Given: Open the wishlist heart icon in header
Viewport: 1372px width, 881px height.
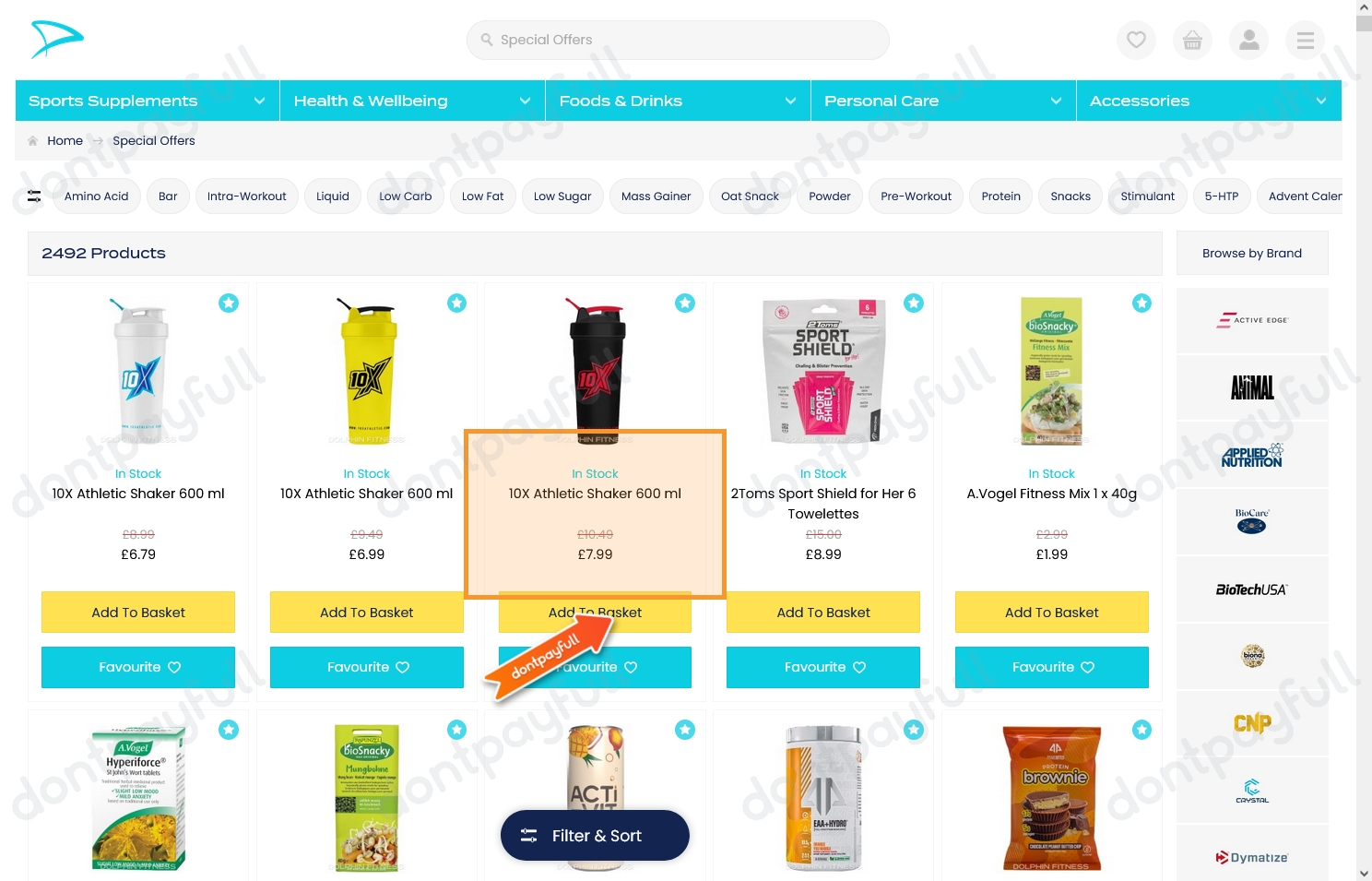Looking at the screenshot, I should 1136,40.
